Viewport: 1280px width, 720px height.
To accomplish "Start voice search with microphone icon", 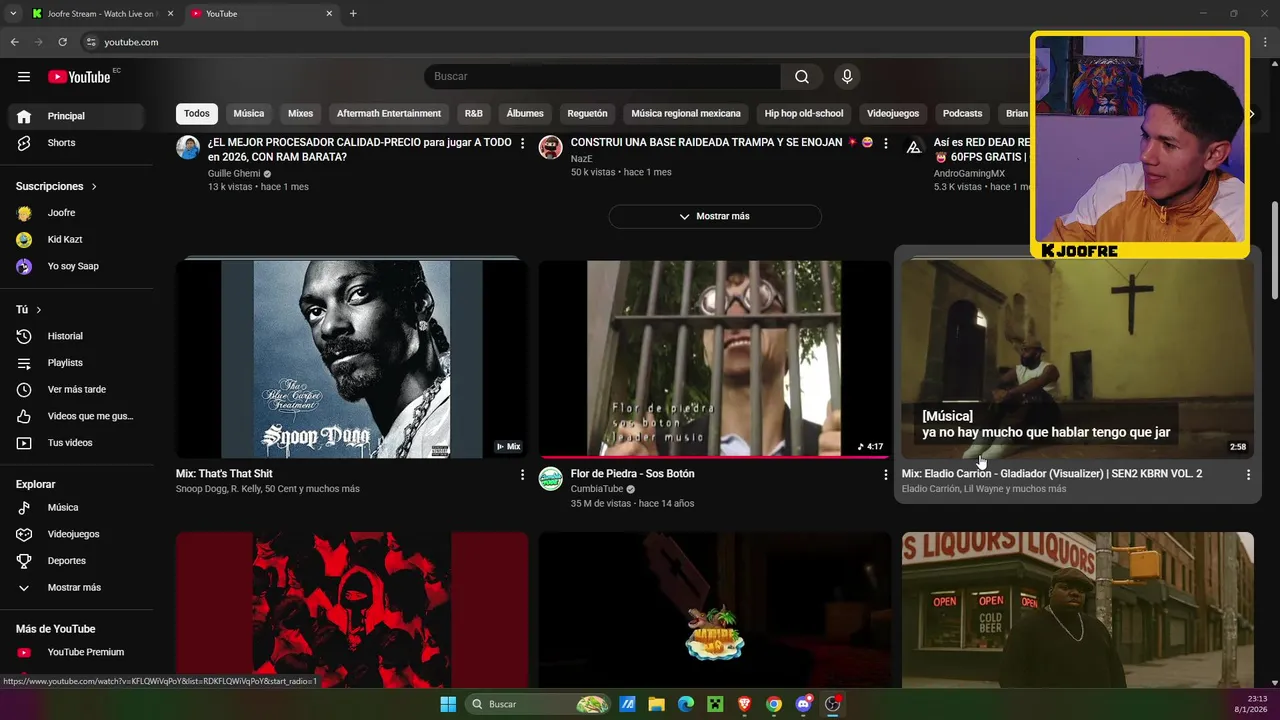I will [x=847, y=77].
